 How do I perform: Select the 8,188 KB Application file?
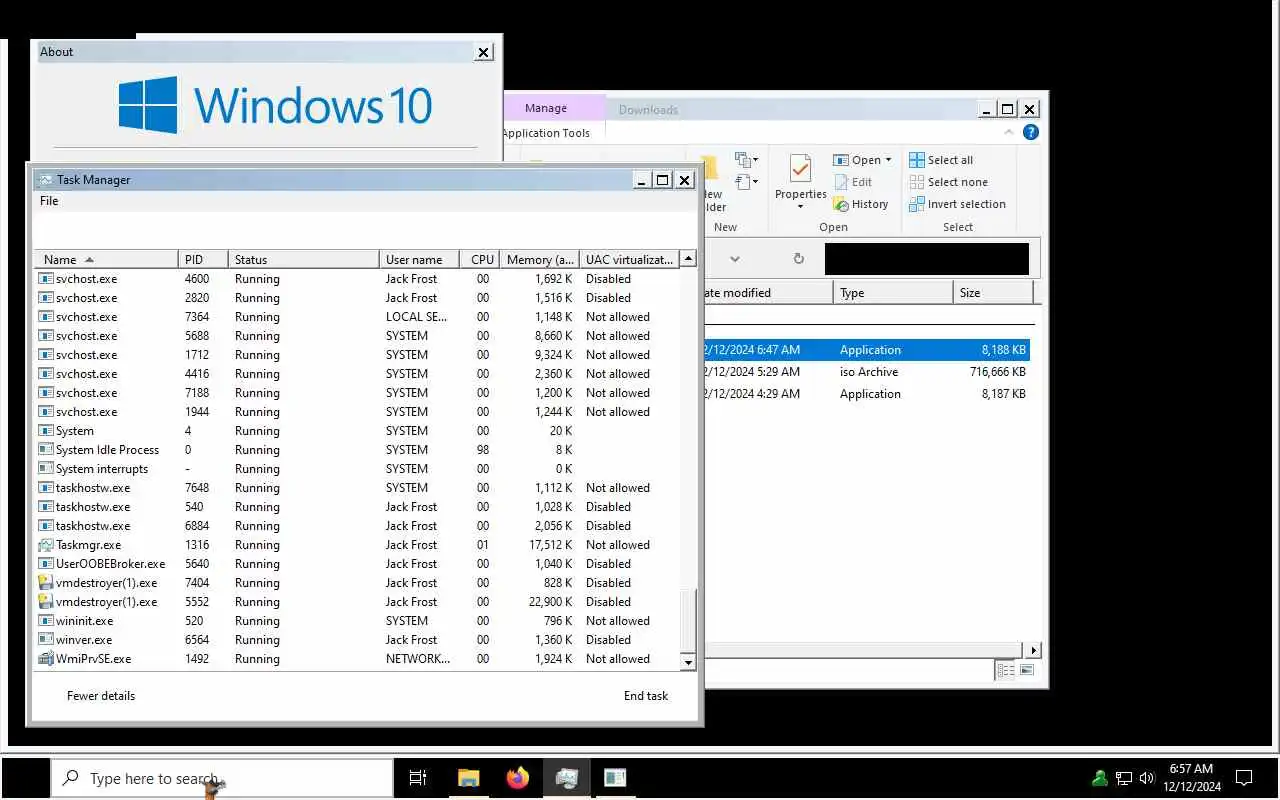pos(866,350)
